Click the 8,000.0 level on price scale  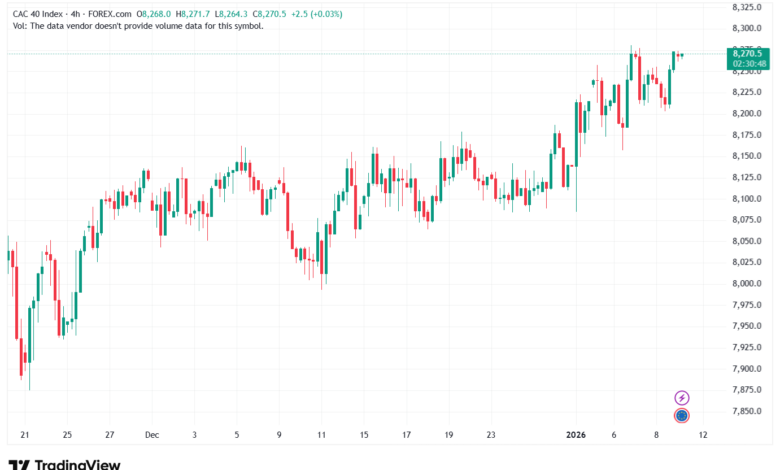[x=746, y=283]
